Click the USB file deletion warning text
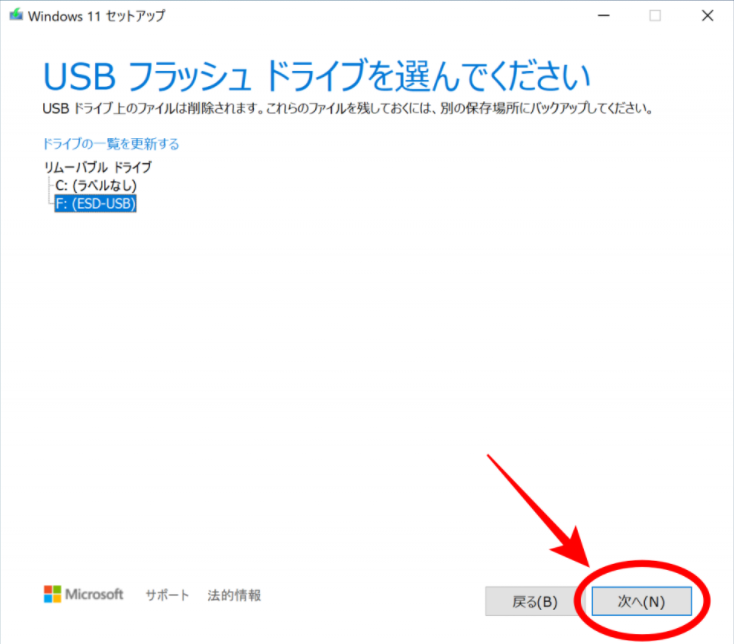Viewport: 734px width, 644px height. pyautogui.click(x=348, y=109)
